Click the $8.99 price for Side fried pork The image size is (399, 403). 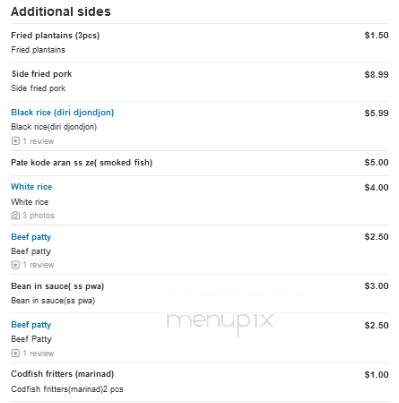[x=376, y=74]
